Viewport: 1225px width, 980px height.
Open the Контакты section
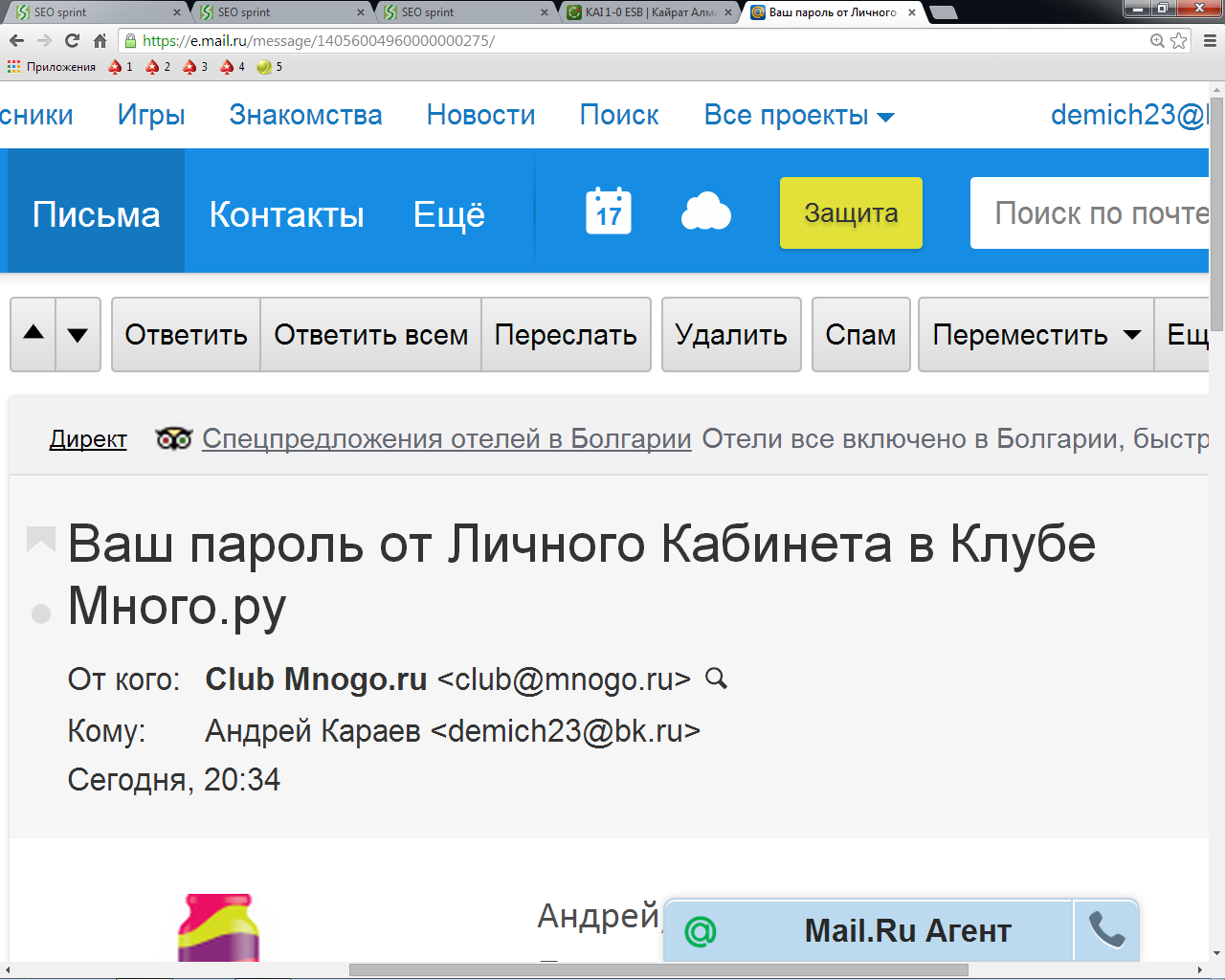(287, 214)
